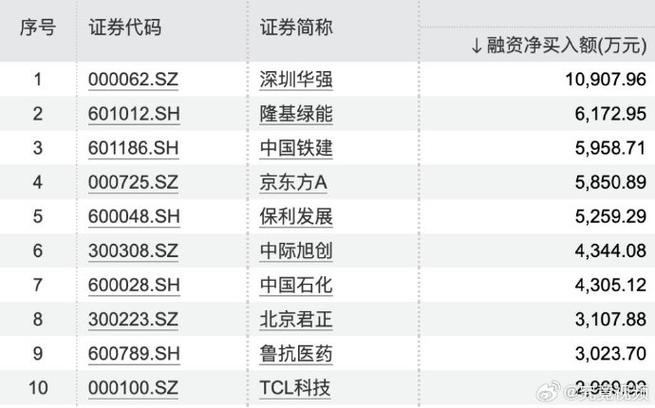Open the TCL科技 security name link
Viewport: 655px width, 408px height.
tap(295, 388)
